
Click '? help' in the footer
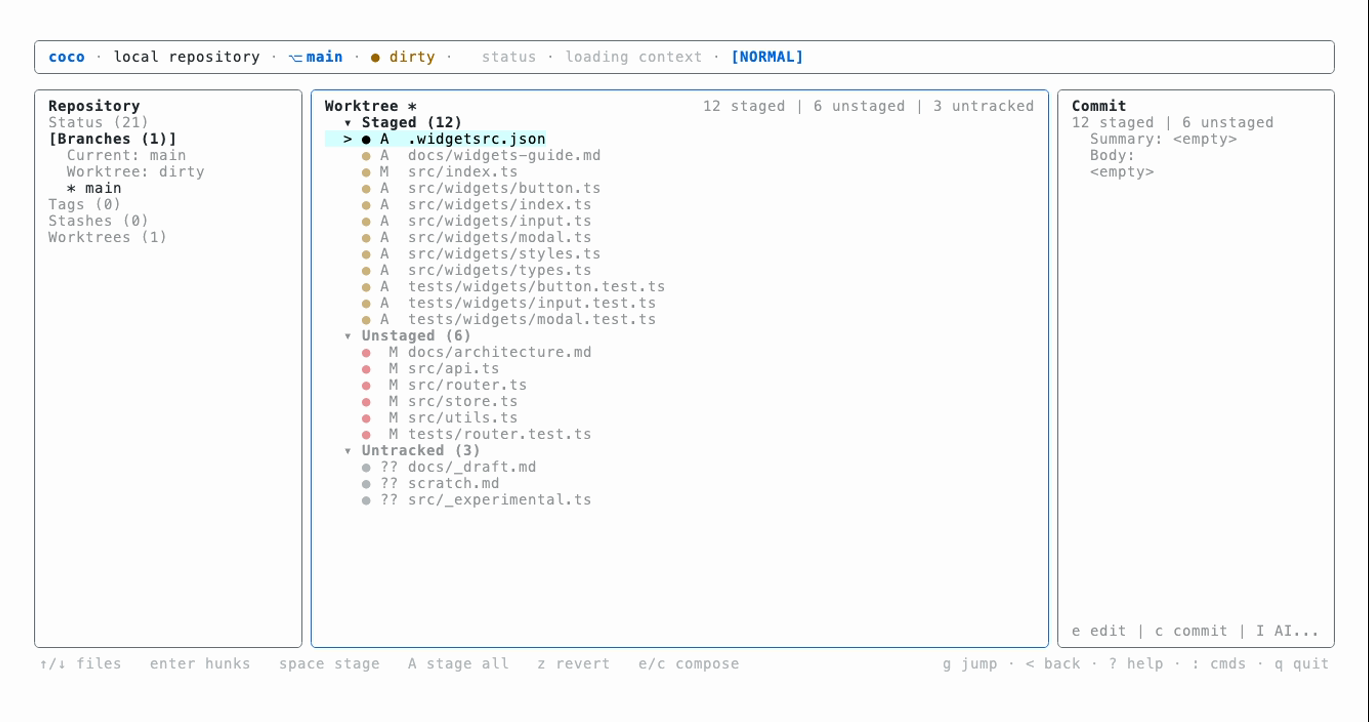[x=1136, y=664]
